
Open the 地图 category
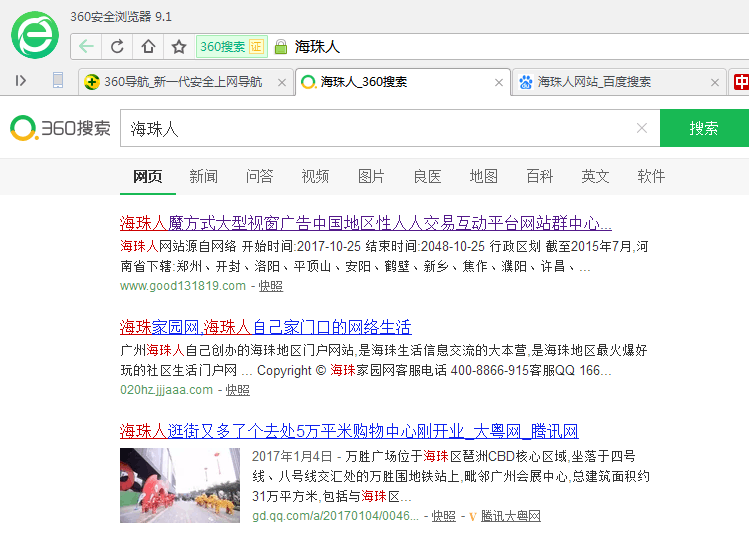(483, 176)
